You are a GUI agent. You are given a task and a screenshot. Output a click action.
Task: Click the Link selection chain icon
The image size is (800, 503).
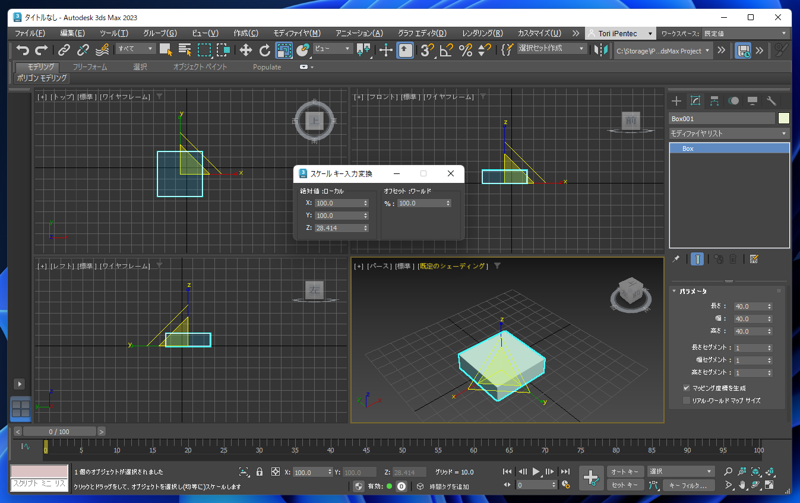[64, 50]
